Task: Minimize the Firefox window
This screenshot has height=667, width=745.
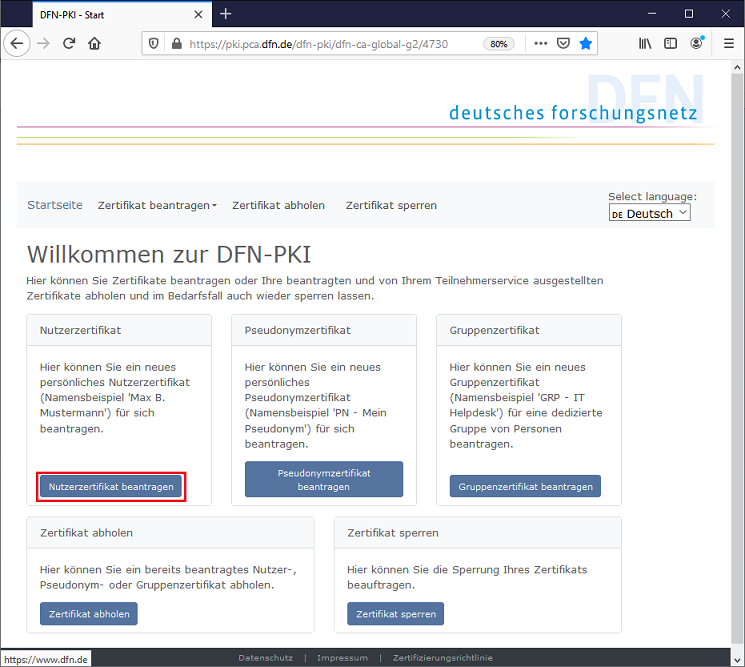Action: point(652,14)
